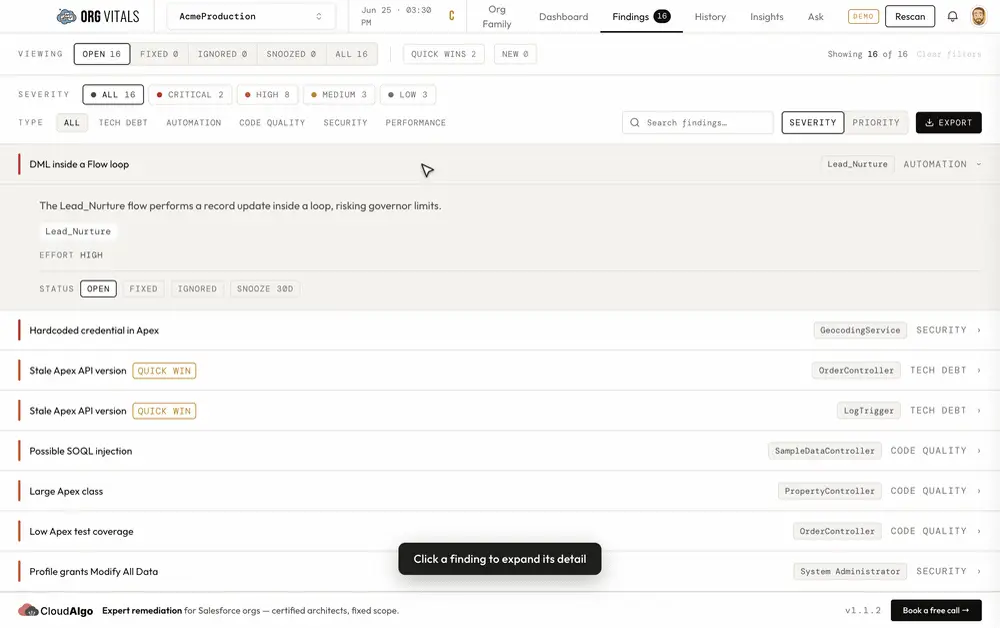Screen dimensions: 1000x628
Task: Mark finding status as FIXED
Action: click(143, 289)
